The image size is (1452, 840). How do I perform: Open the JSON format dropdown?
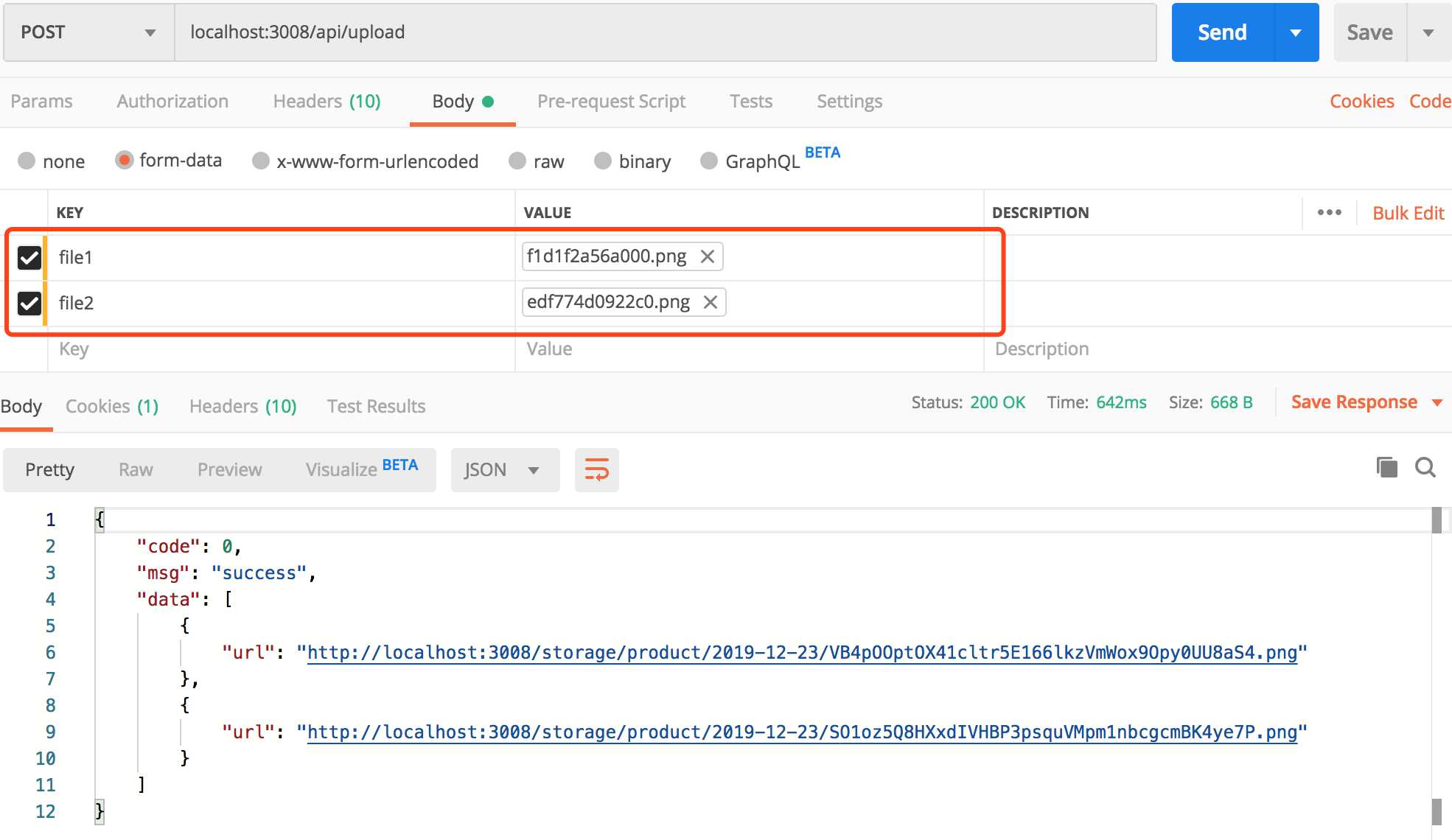pyautogui.click(x=504, y=469)
